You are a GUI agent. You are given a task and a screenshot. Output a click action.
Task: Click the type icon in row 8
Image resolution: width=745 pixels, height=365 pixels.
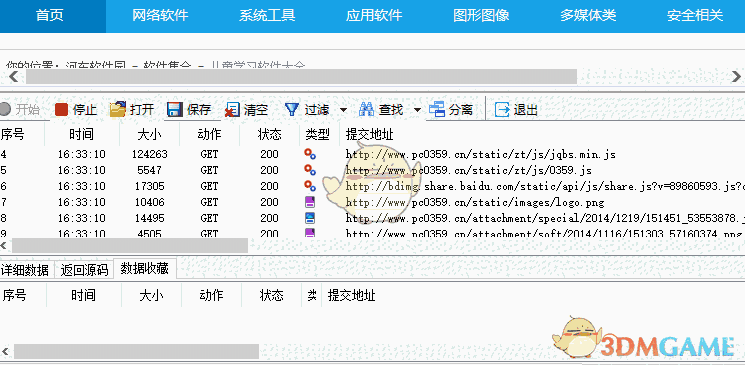(310, 218)
